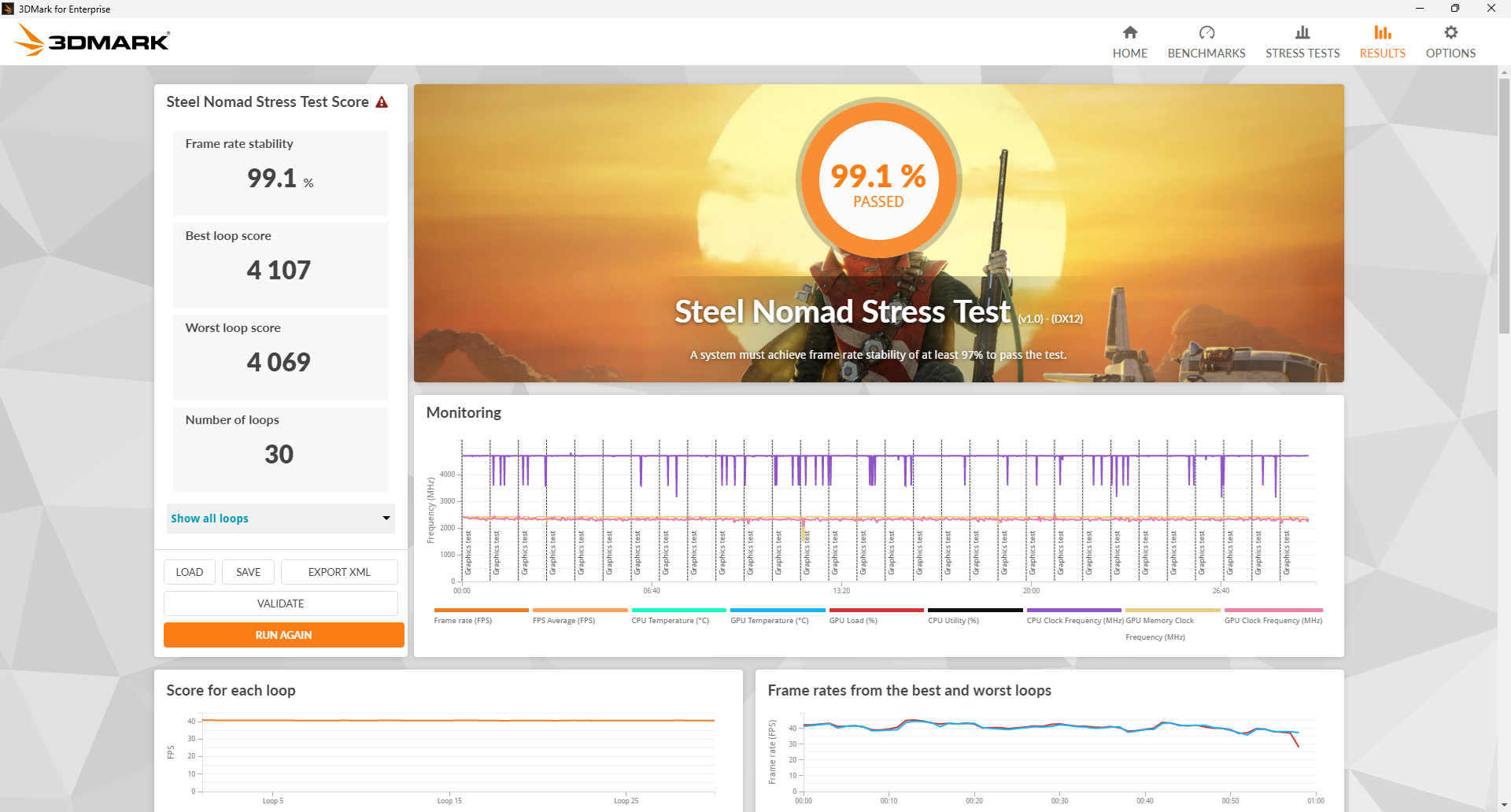Expand the Show all loops dropdown
The image size is (1511, 812).
pos(280,519)
